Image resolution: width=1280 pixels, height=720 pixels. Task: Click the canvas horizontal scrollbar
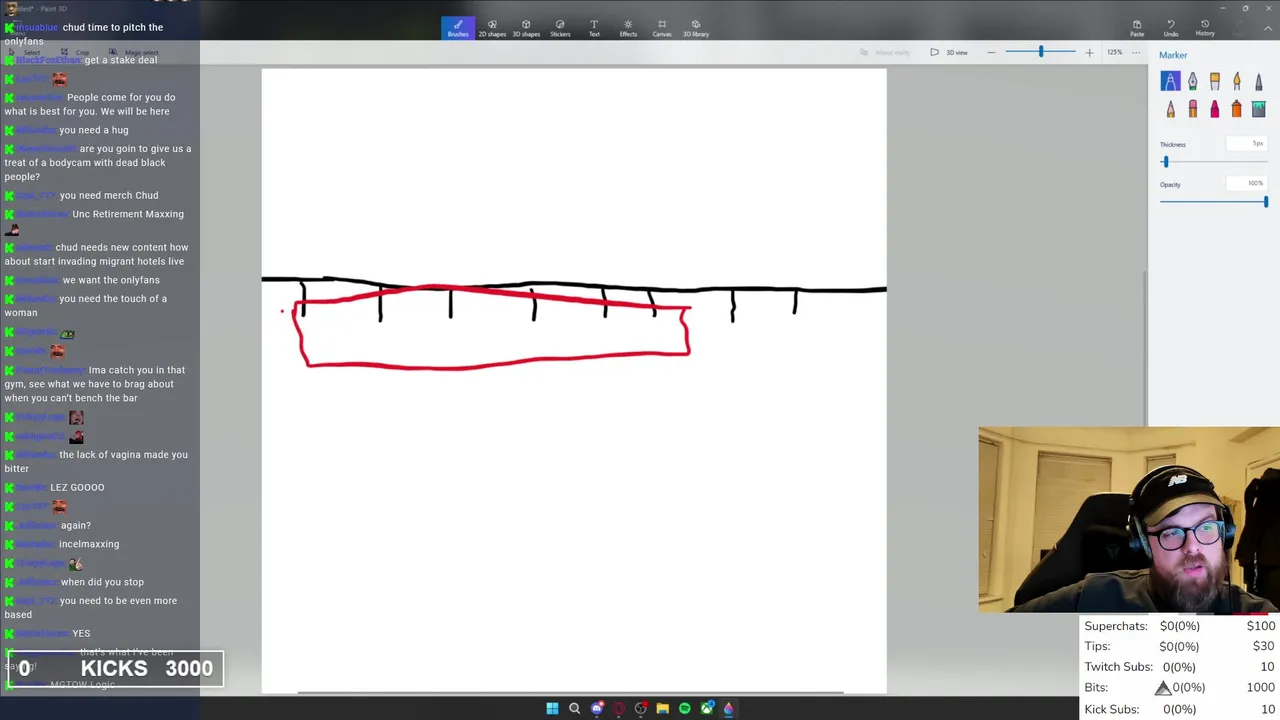click(570, 692)
